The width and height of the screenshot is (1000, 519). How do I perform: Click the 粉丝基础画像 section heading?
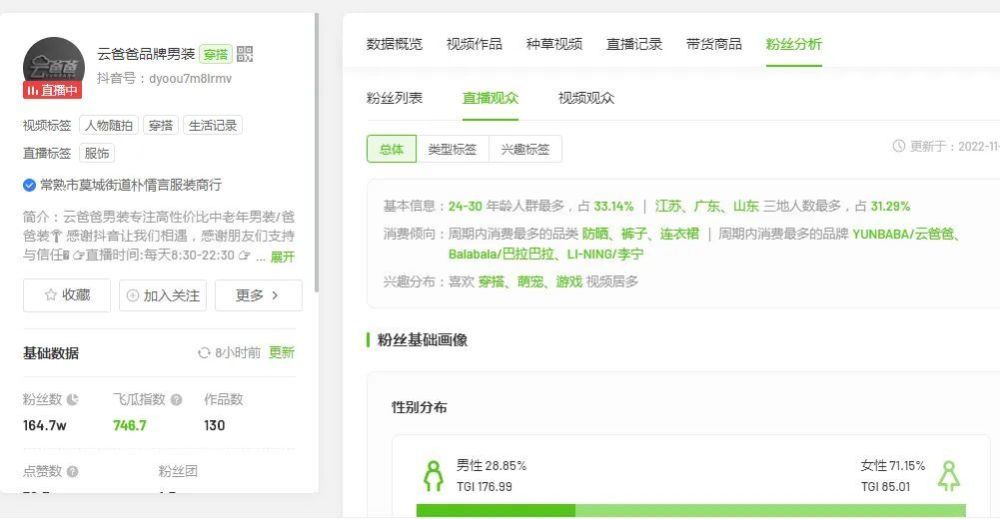point(422,340)
